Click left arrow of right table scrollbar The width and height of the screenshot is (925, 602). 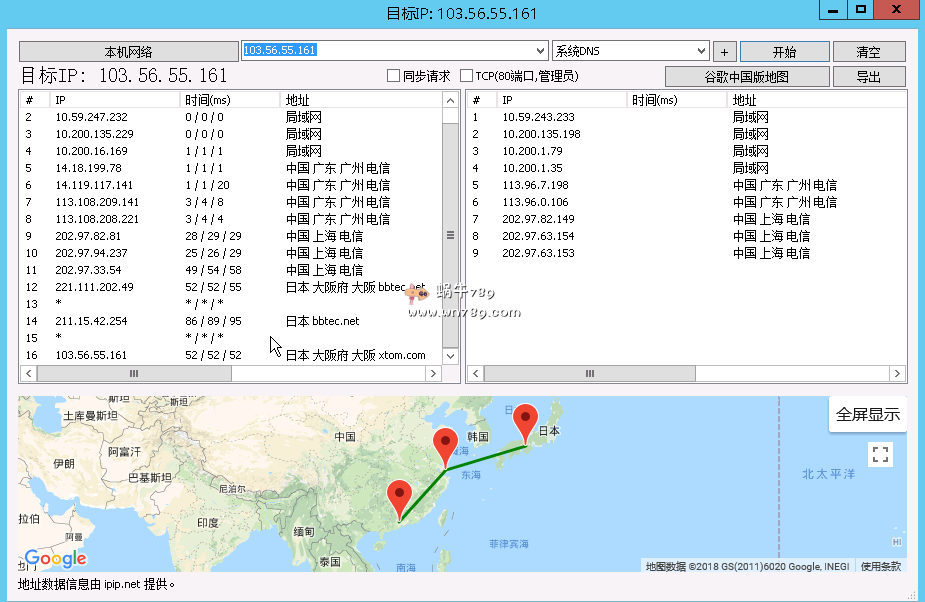(x=476, y=373)
